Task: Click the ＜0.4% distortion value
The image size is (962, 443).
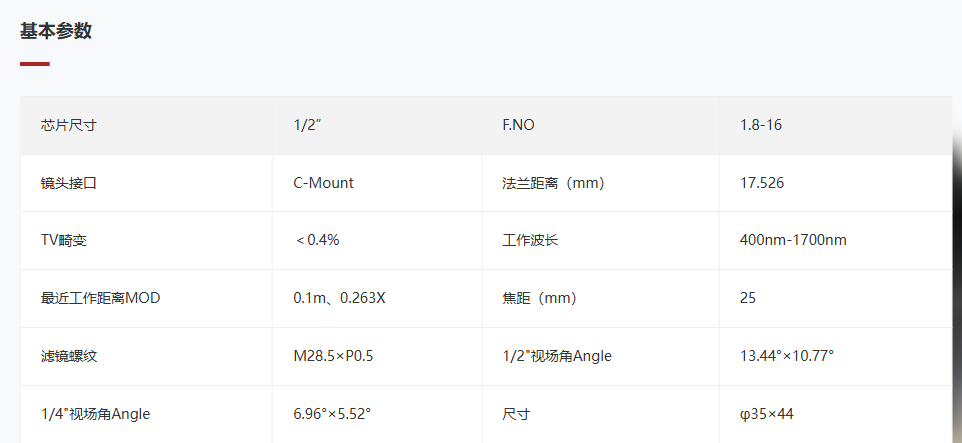Action: tap(317, 240)
